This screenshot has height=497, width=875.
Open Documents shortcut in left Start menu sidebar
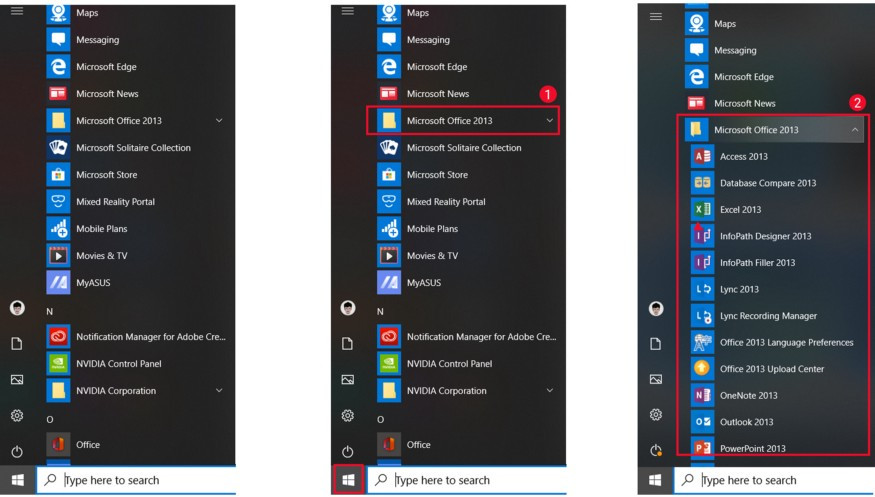(17, 344)
